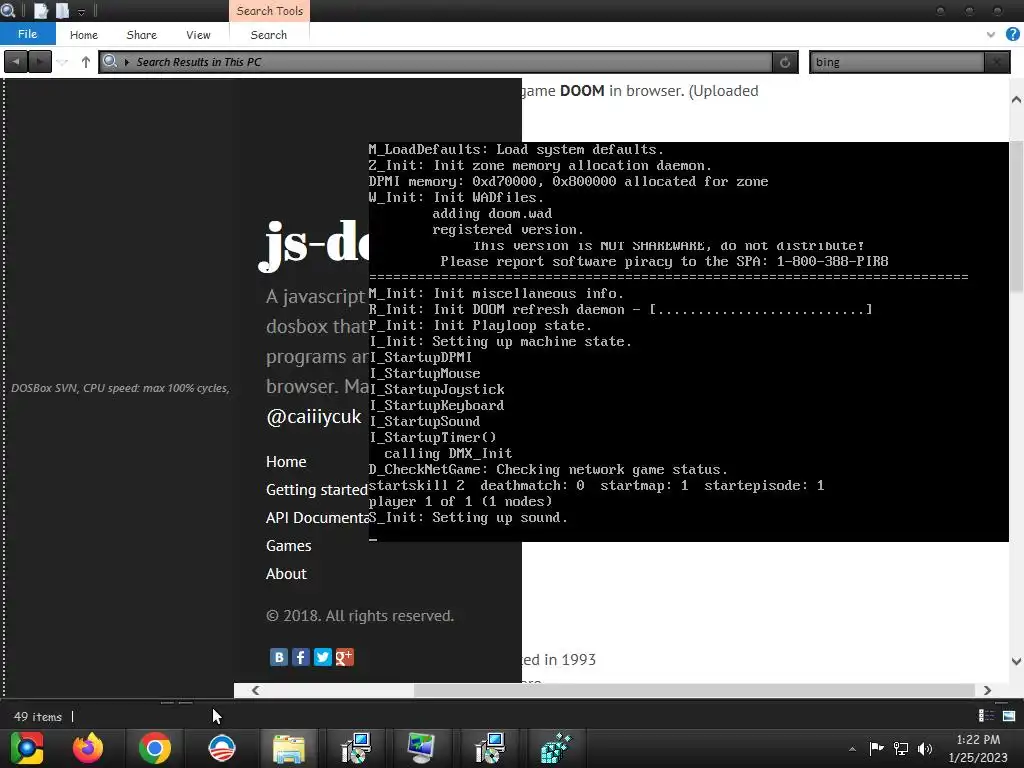Clear the bing search text

[997, 62]
